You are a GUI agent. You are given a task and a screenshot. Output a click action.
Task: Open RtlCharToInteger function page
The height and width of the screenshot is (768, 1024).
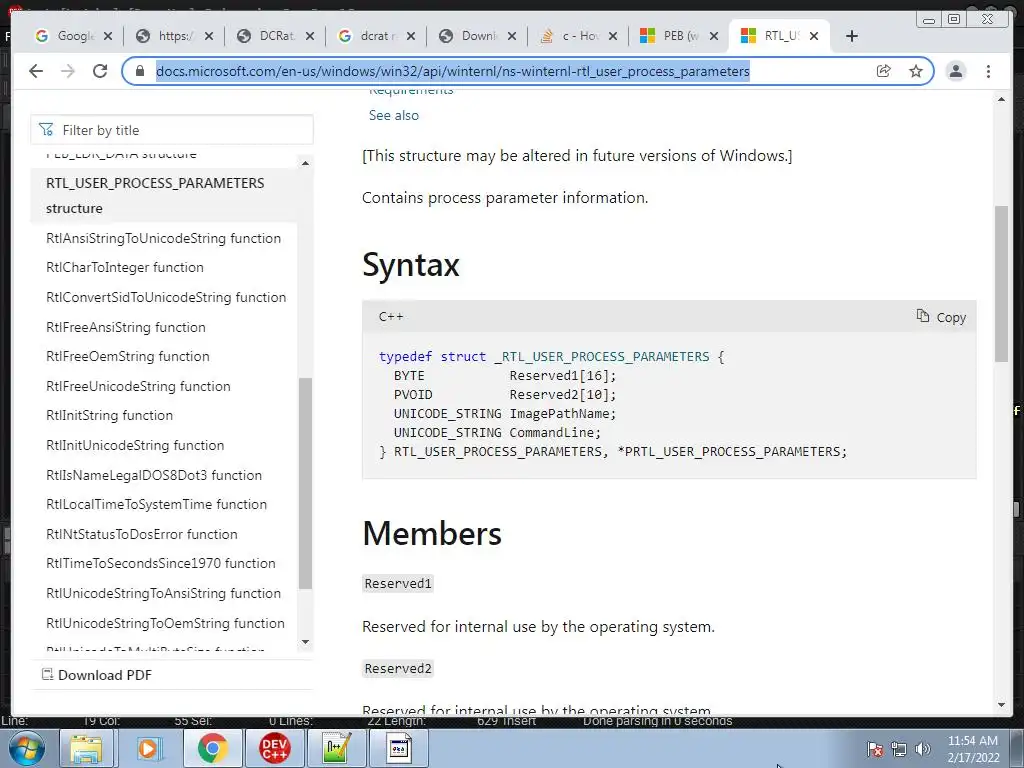tap(125, 267)
